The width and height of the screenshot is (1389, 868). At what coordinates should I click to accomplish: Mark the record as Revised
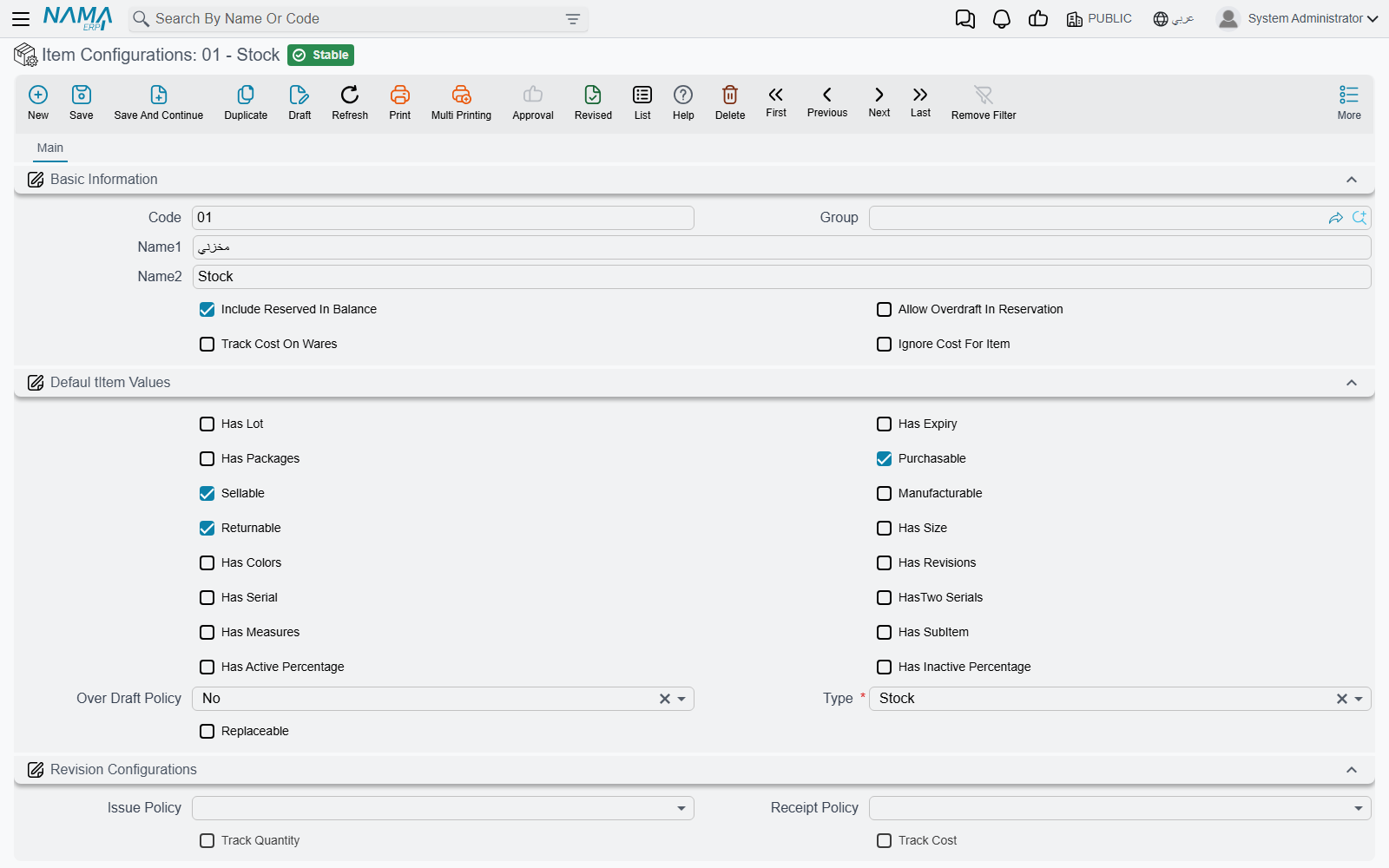pos(593,102)
